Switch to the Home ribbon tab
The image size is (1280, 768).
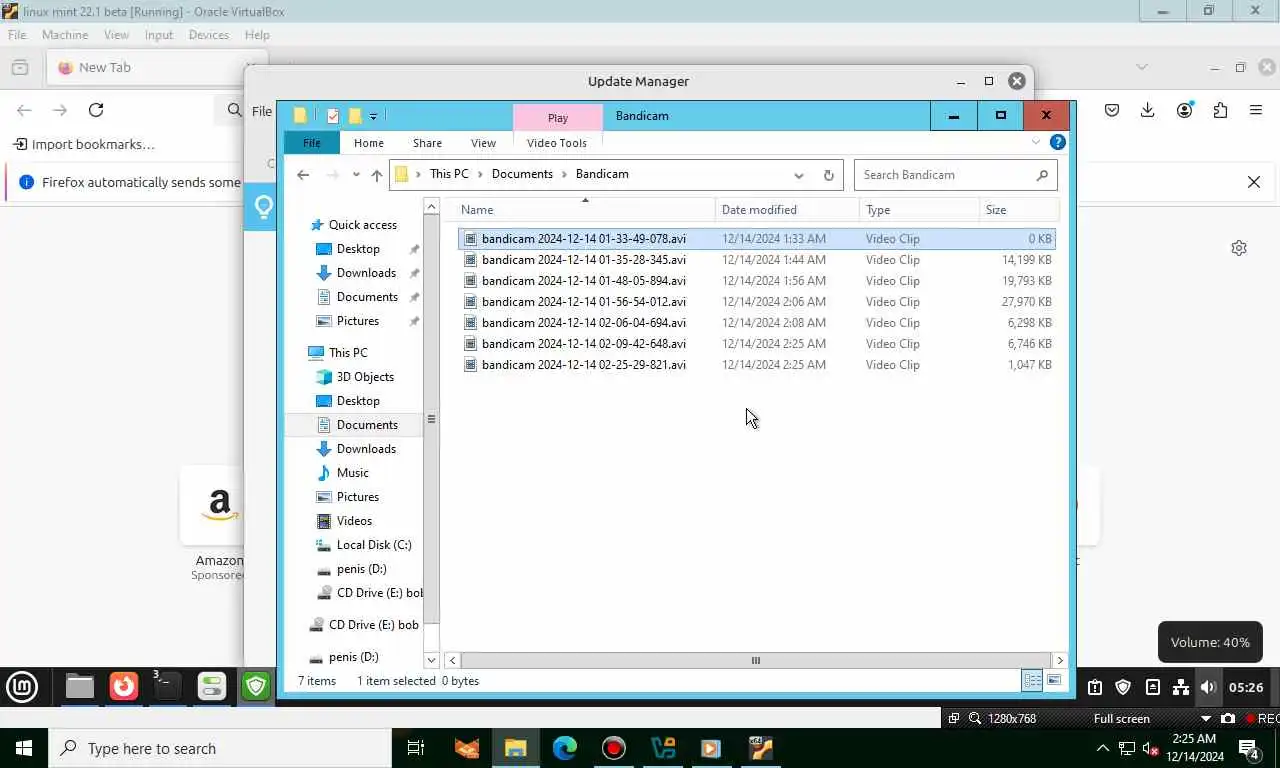(368, 143)
